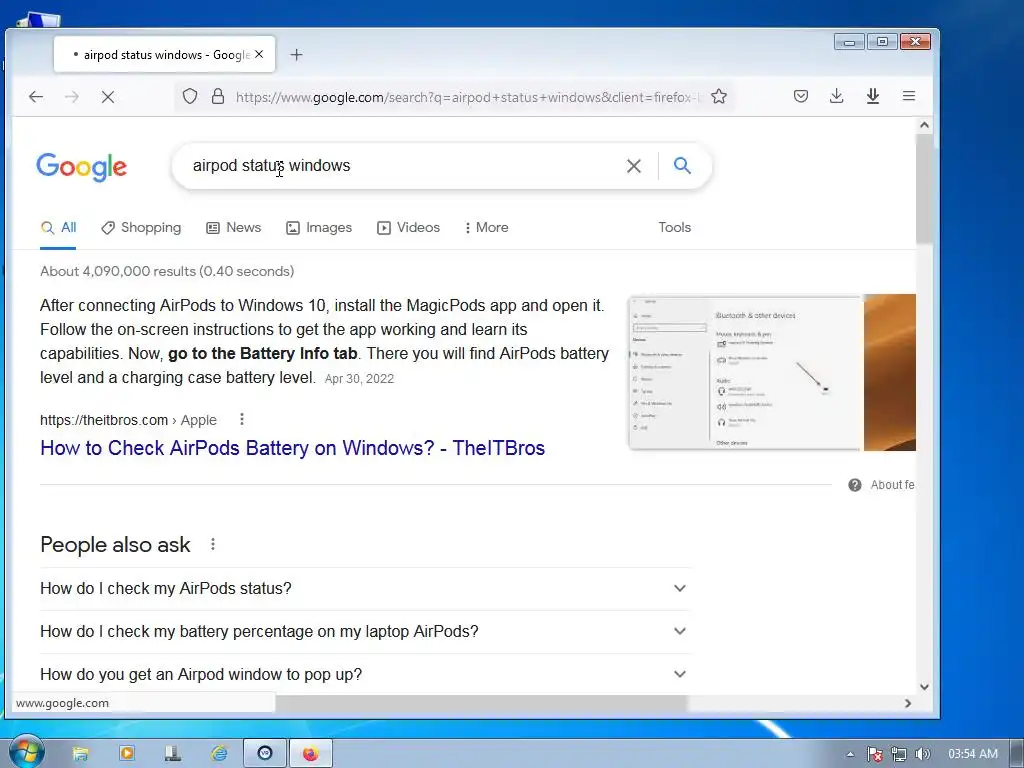This screenshot has height=768, width=1024.
Task: Click the About featured snippets text
Action: click(x=892, y=485)
